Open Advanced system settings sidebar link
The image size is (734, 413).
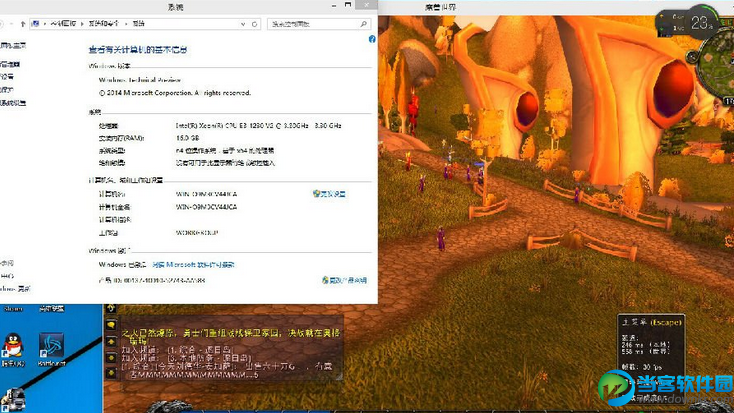(13, 103)
